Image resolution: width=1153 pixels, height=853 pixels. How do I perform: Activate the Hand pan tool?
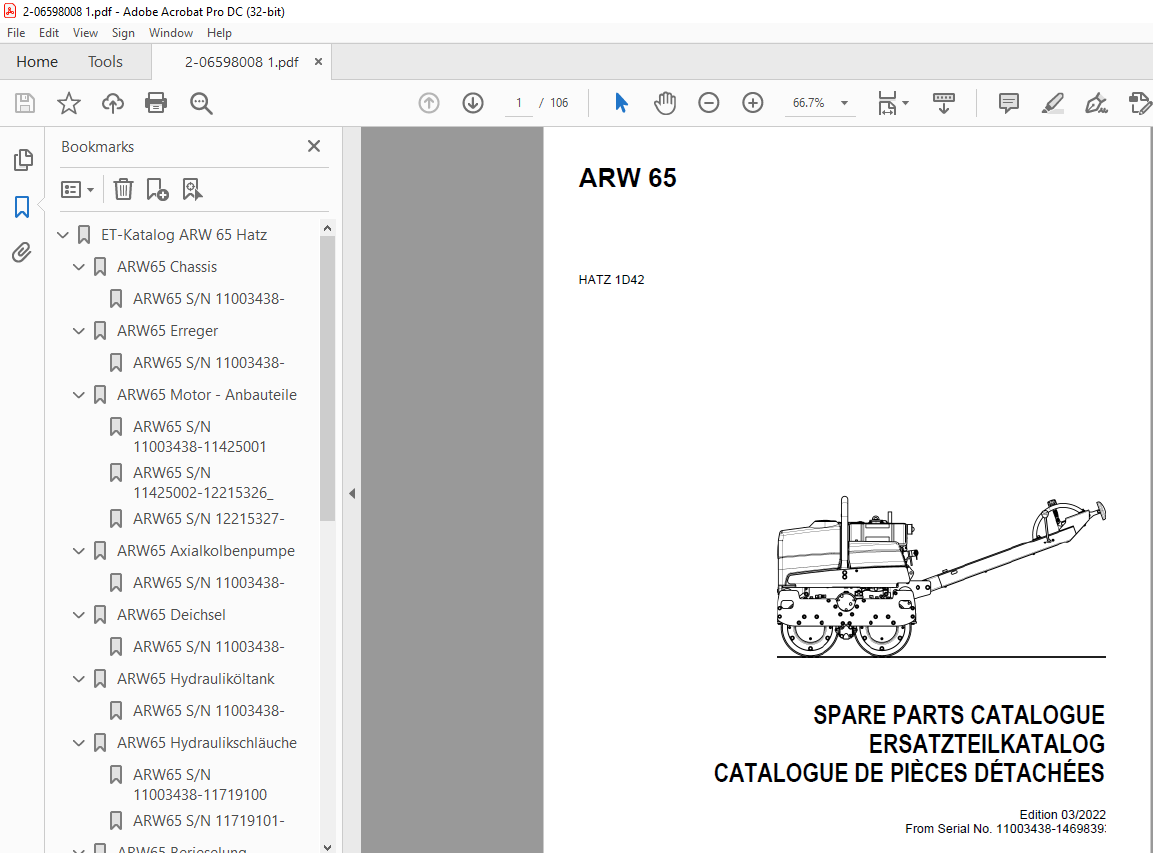pos(665,103)
